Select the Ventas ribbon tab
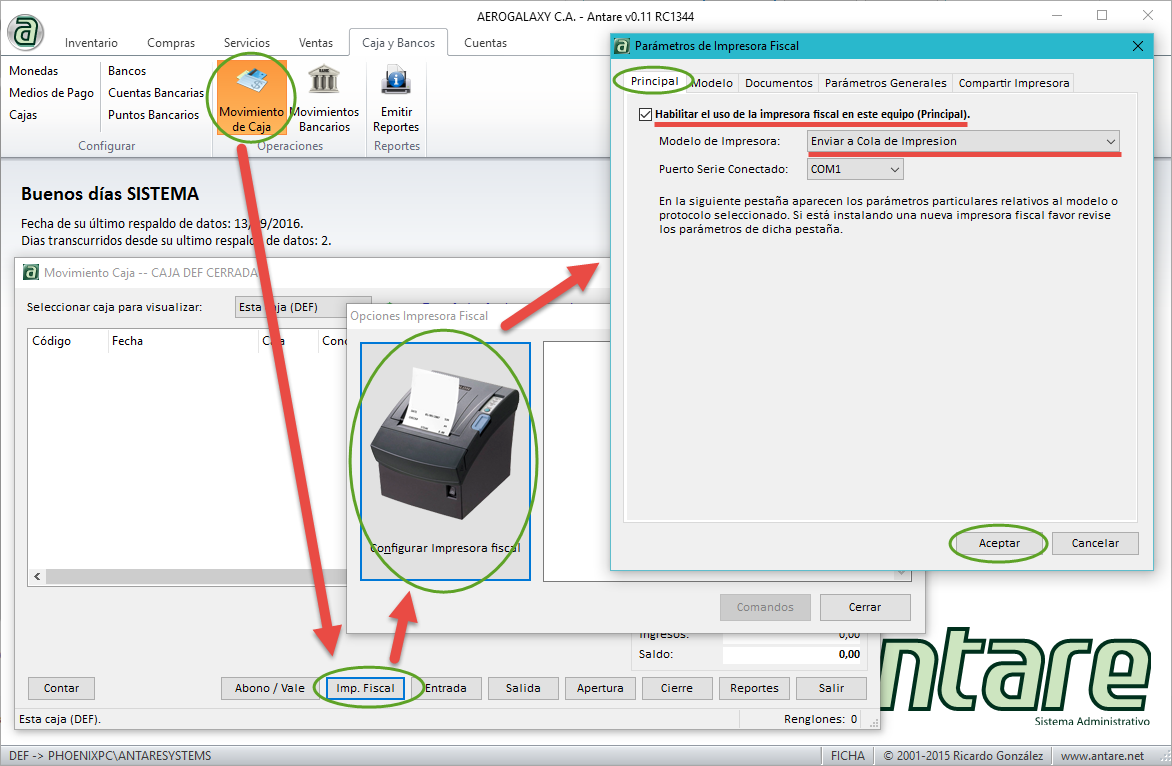The height and width of the screenshot is (766, 1172). pyautogui.click(x=316, y=43)
